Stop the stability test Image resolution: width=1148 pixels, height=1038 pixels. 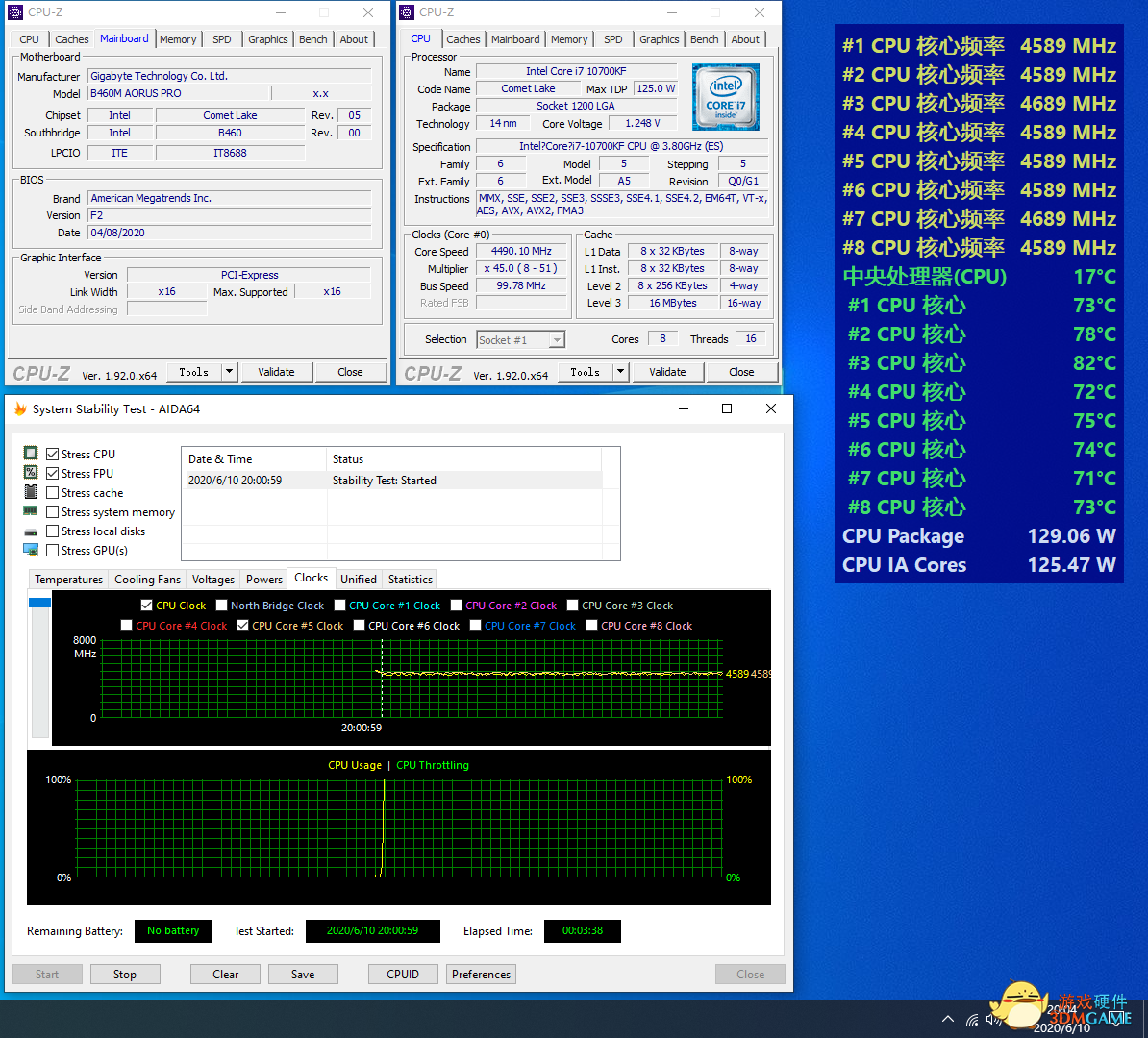pos(125,975)
